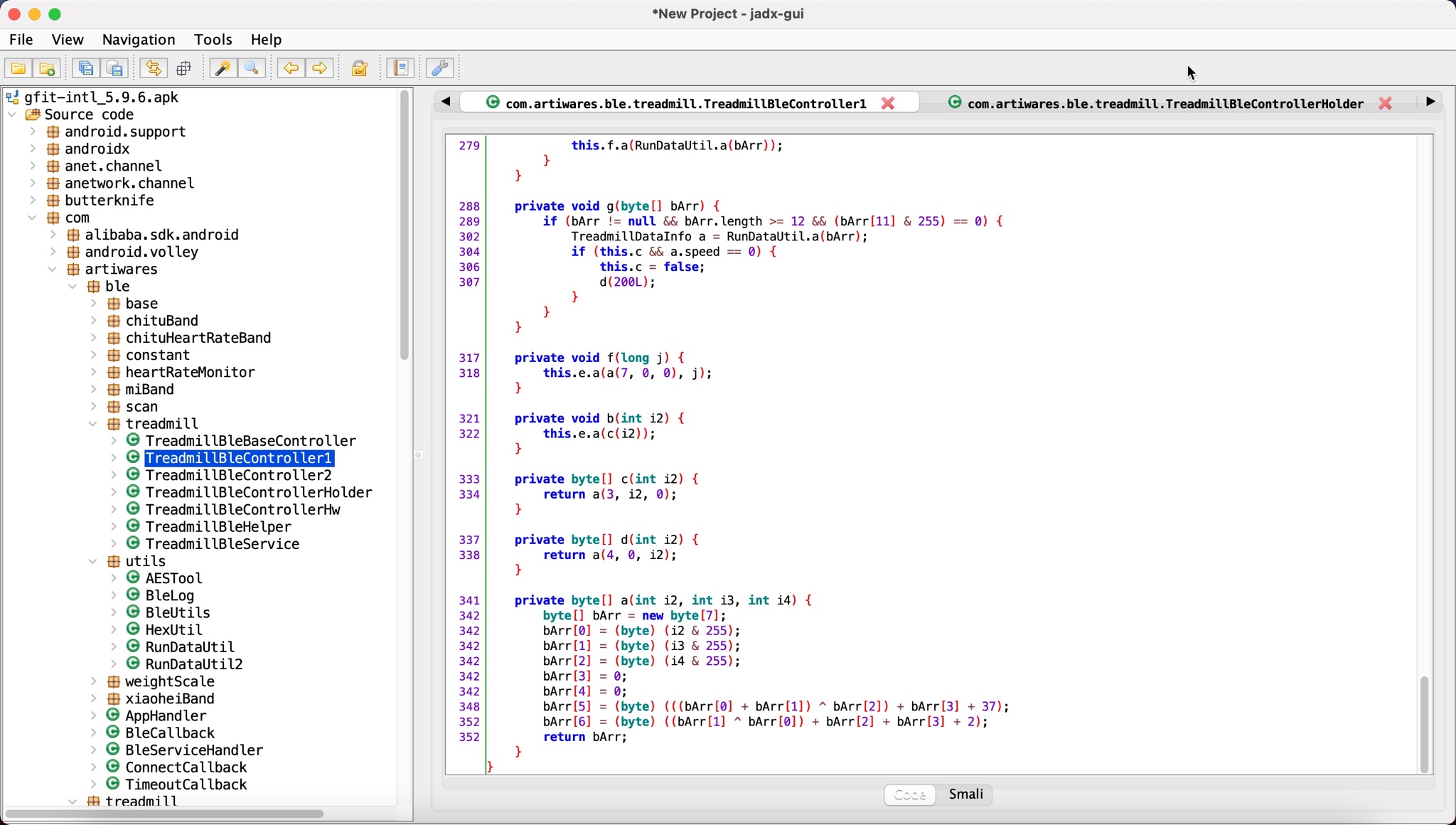The image size is (1456, 825).
Task: Click the AESTool class icon
Action: pyautogui.click(x=133, y=578)
